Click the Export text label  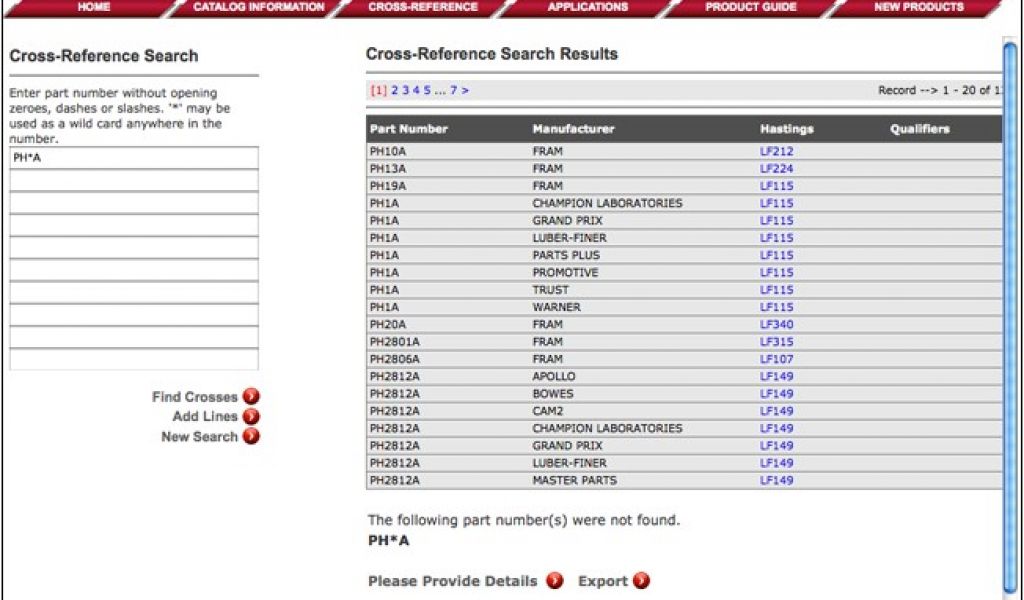coord(603,581)
